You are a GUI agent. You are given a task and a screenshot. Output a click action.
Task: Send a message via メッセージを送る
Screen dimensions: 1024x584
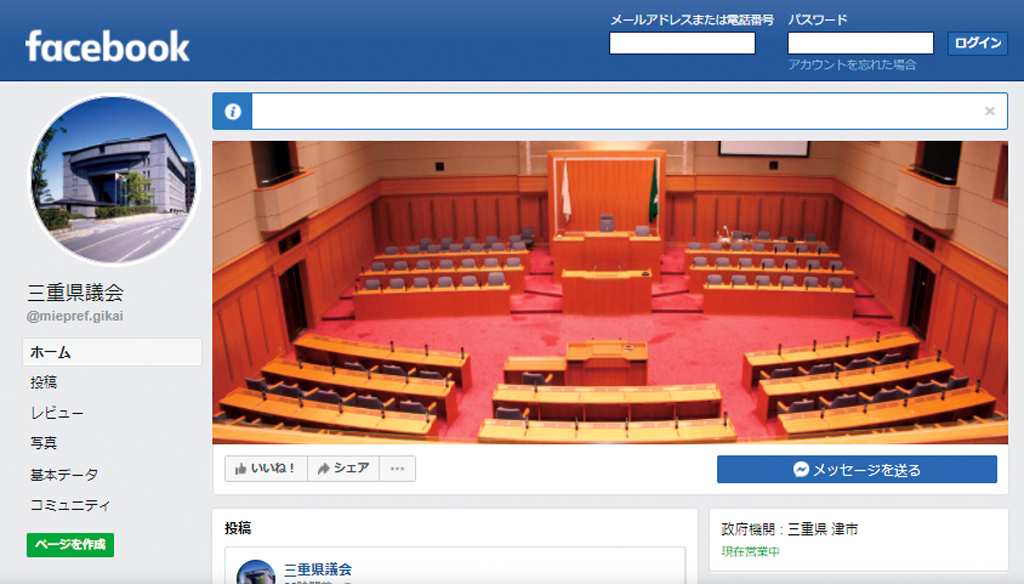(x=857, y=470)
